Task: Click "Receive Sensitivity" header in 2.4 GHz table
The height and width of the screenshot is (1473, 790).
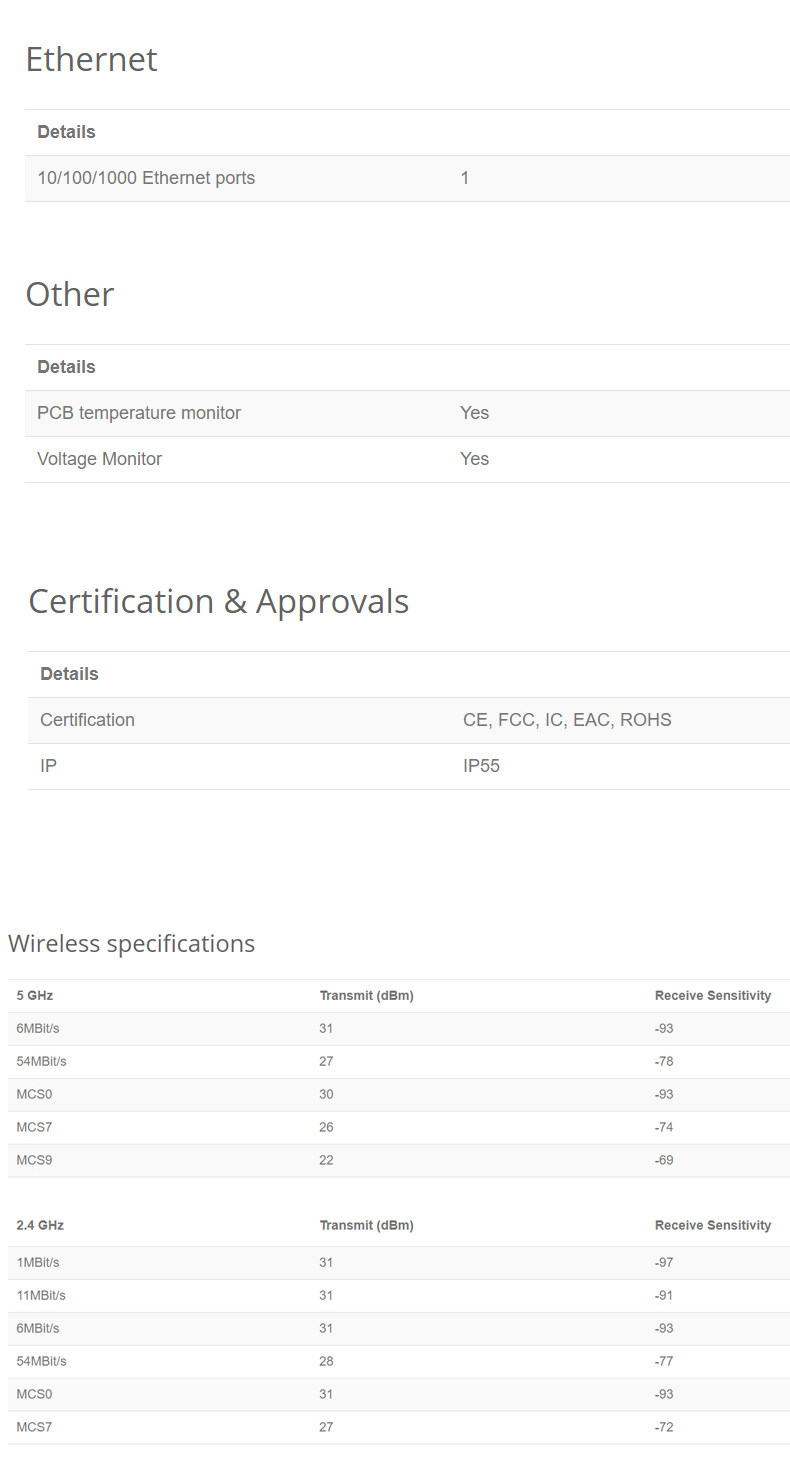Action: pyautogui.click(x=713, y=1226)
